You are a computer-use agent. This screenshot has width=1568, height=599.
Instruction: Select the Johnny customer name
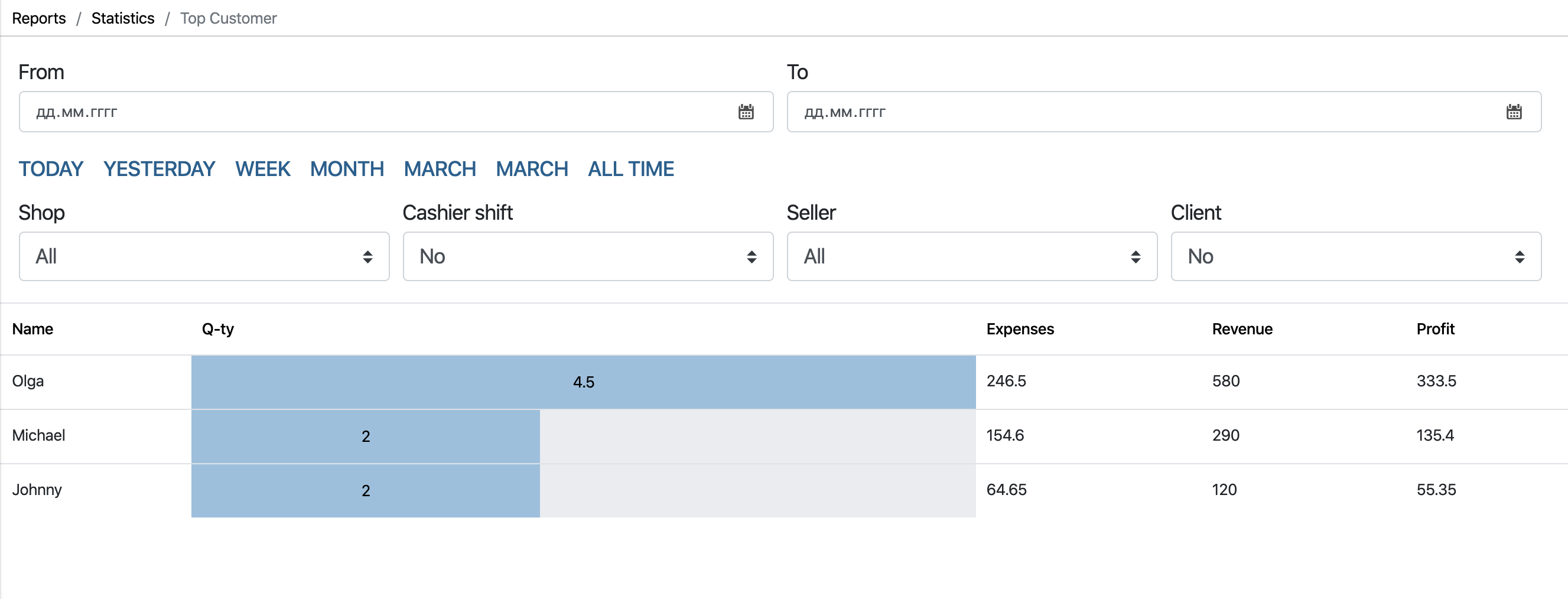click(x=37, y=490)
